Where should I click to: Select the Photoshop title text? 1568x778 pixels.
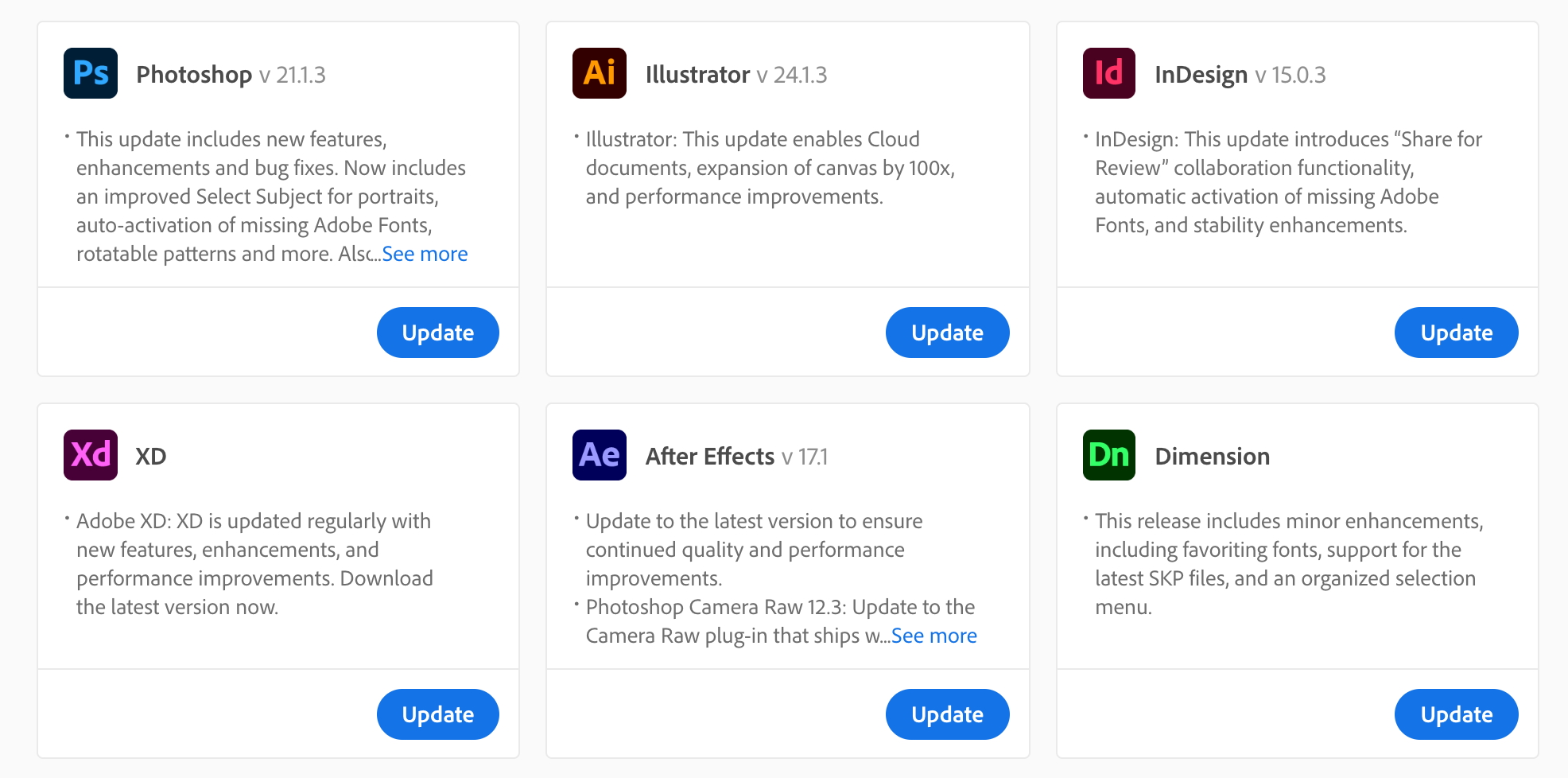[194, 75]
